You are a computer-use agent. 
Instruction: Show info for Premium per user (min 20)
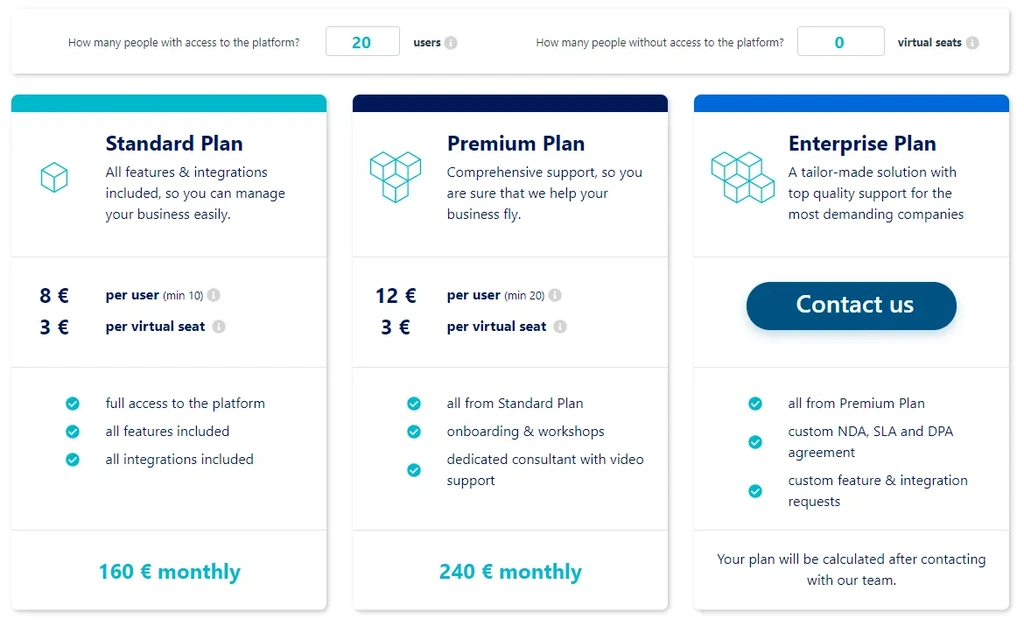[555, 295]
